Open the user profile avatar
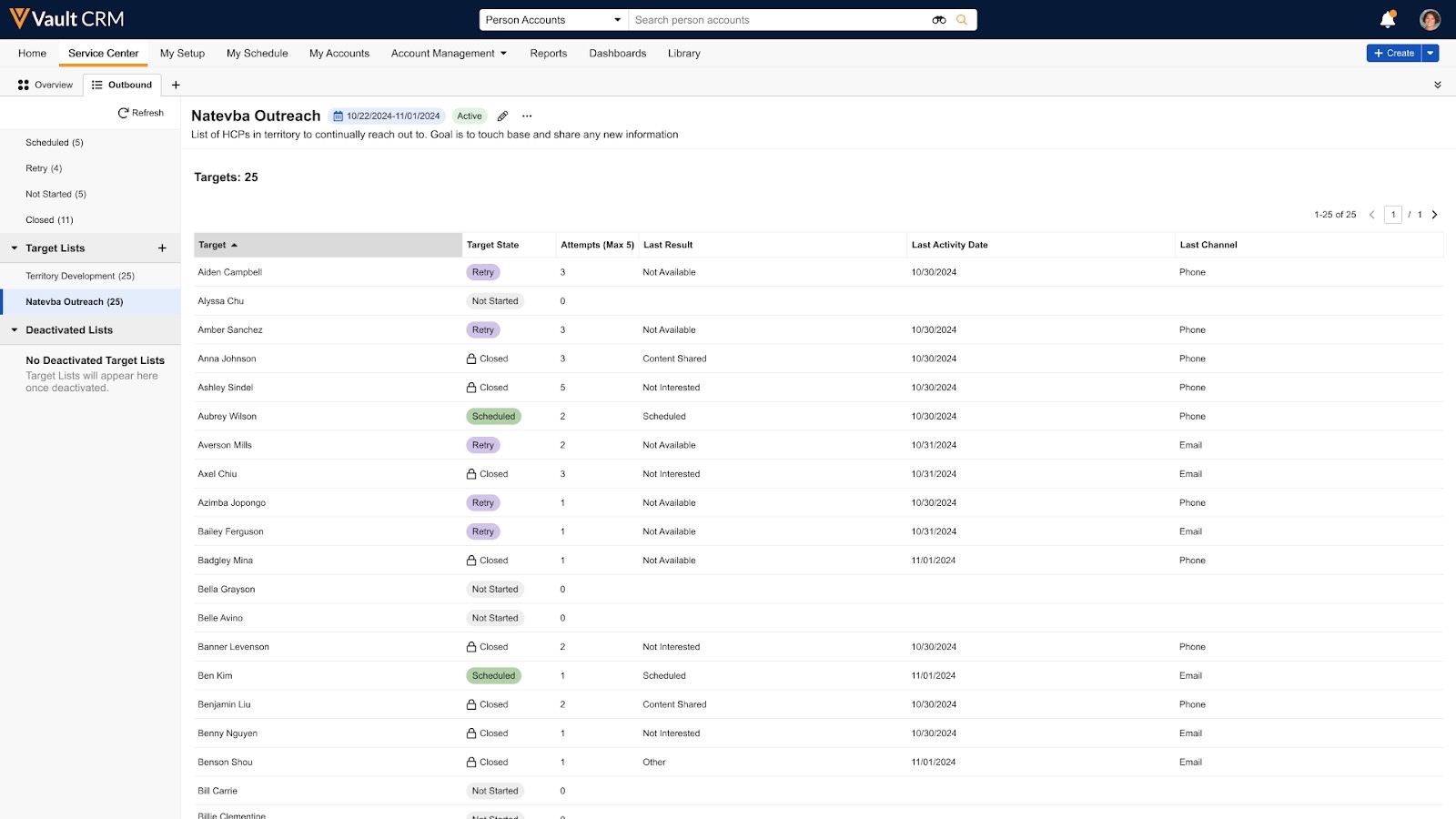The width and height of the screenshot is (1456, 819). pyautogui.click(x=1430, y=19)
